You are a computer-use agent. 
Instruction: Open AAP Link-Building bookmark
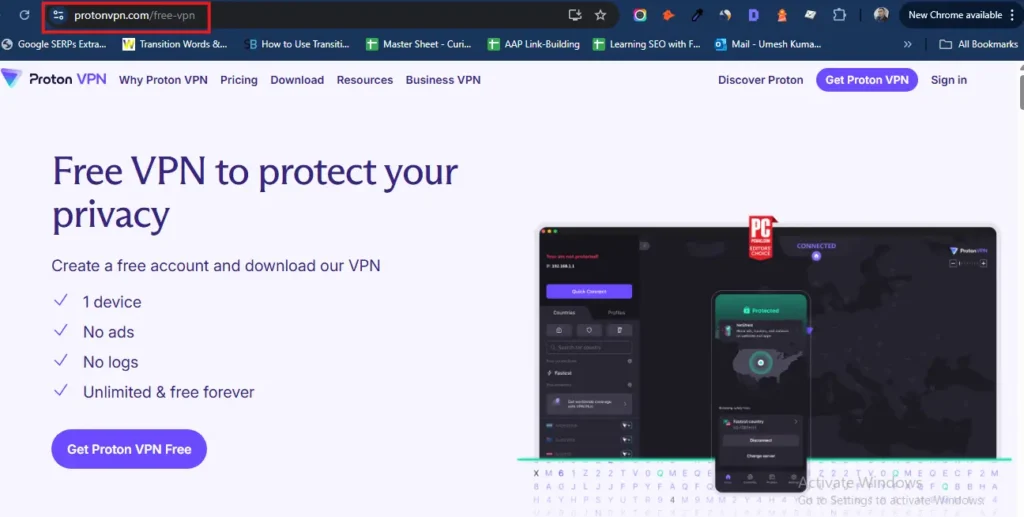[x=534, y=44]
